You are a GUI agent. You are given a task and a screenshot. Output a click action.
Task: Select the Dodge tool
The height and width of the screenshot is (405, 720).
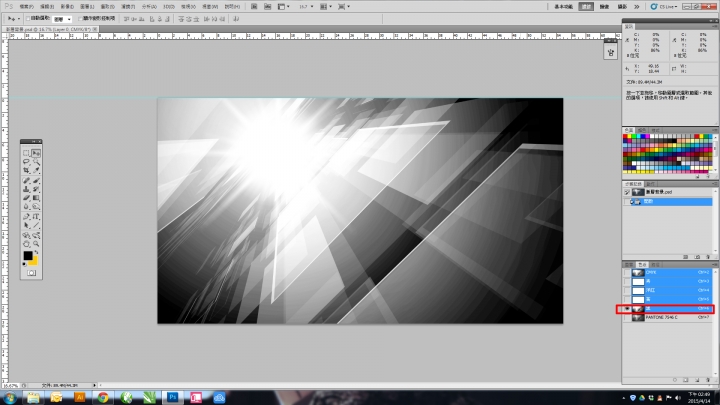point(36,207)
